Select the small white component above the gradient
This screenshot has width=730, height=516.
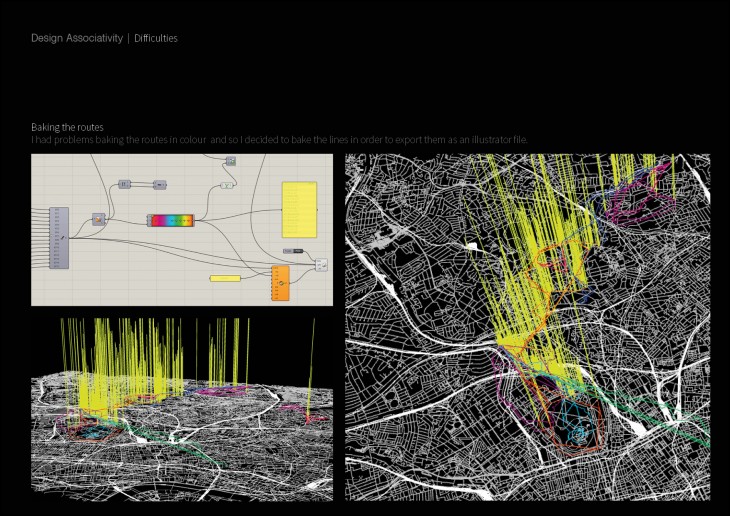click(227, 185)
